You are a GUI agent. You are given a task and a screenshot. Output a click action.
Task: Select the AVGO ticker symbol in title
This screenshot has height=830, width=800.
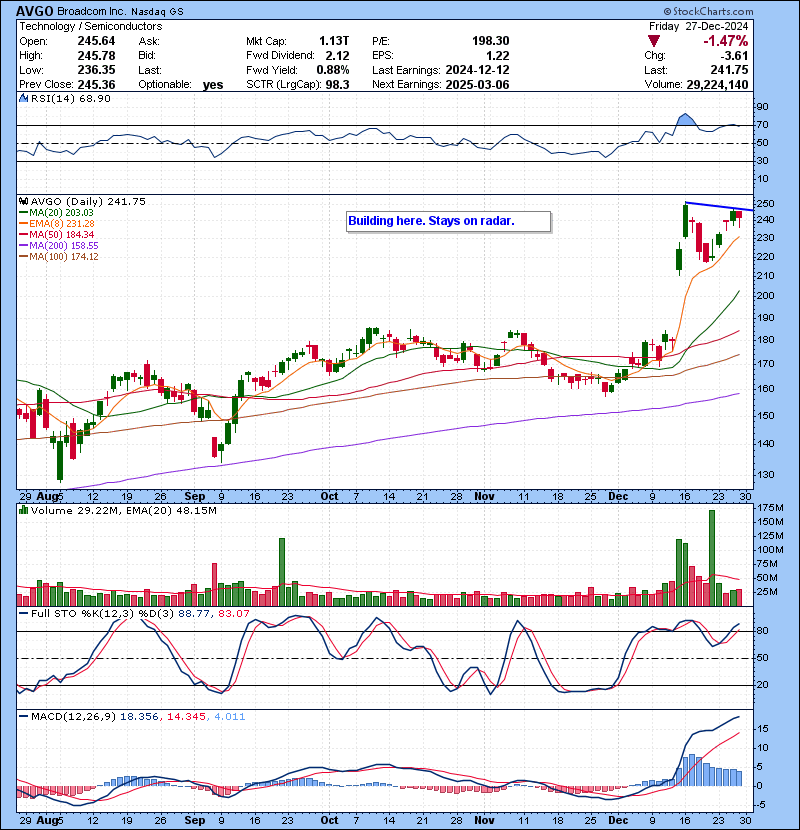(x=34, y=11)
